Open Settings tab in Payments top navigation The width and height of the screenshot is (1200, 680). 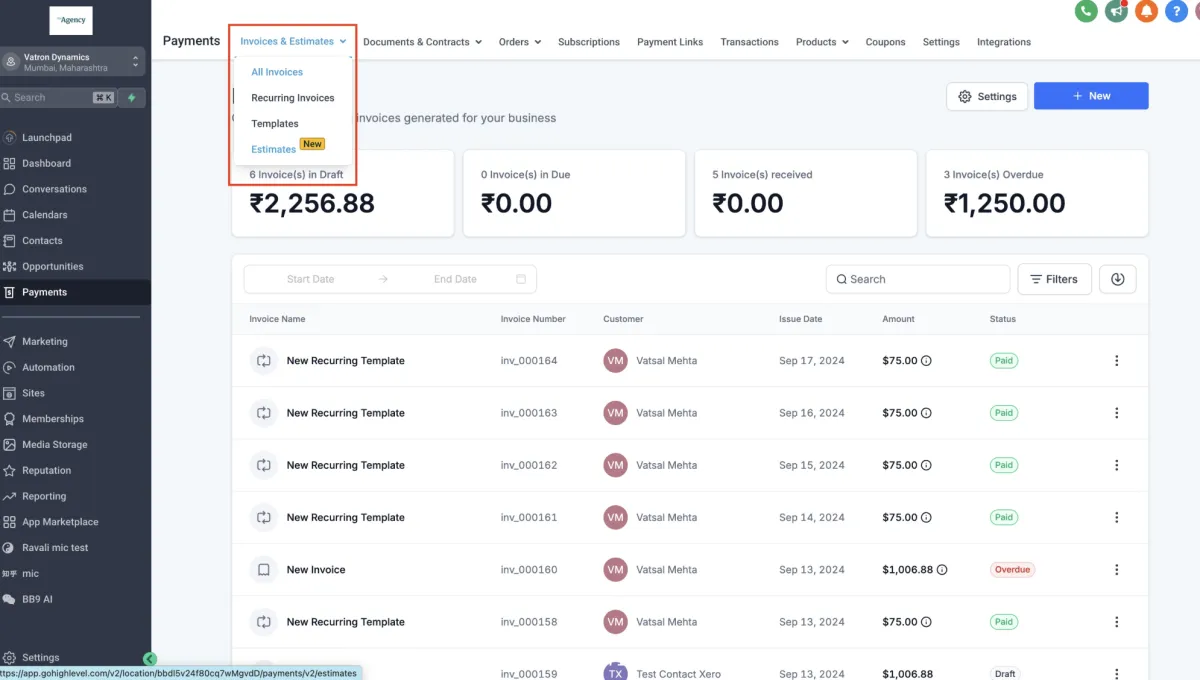click(x=941, y=42)
